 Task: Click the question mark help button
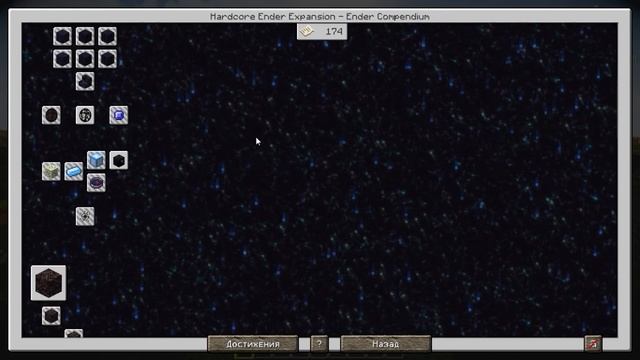point(319,344)
